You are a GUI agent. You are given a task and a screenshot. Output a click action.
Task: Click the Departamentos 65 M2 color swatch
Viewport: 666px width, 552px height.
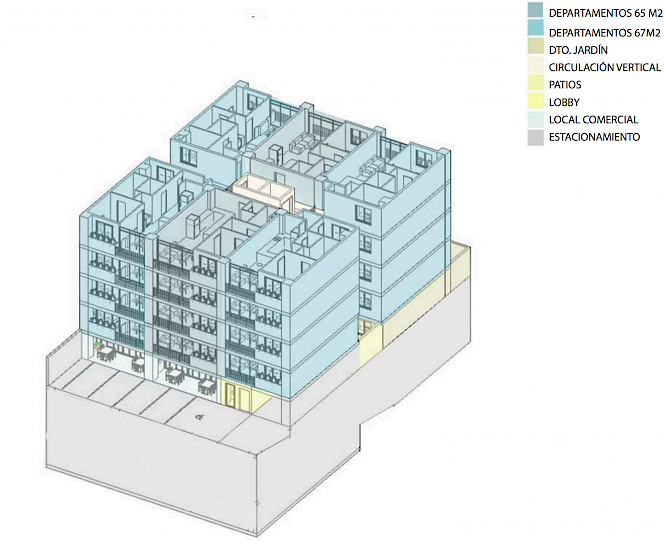pyautogui.click(x=537, y=12)
